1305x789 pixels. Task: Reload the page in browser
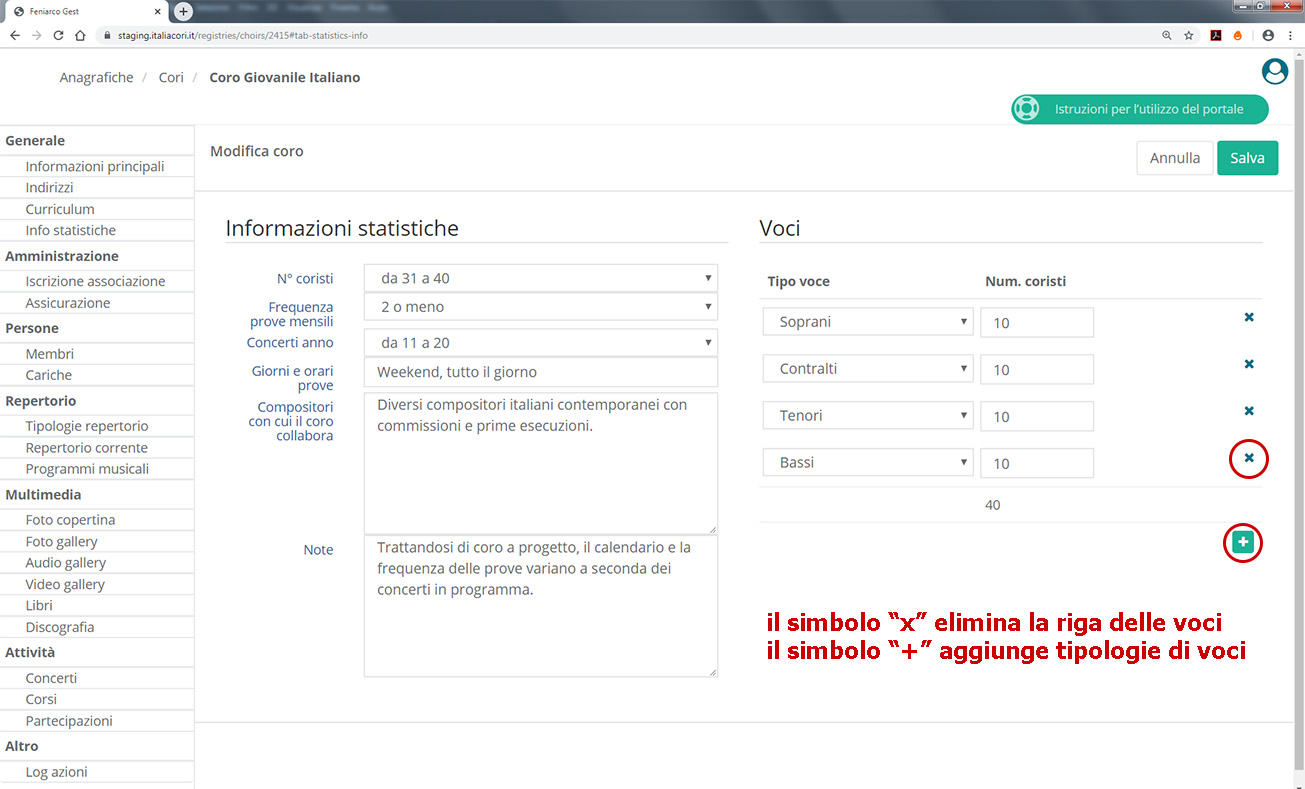tap(58, 35)
